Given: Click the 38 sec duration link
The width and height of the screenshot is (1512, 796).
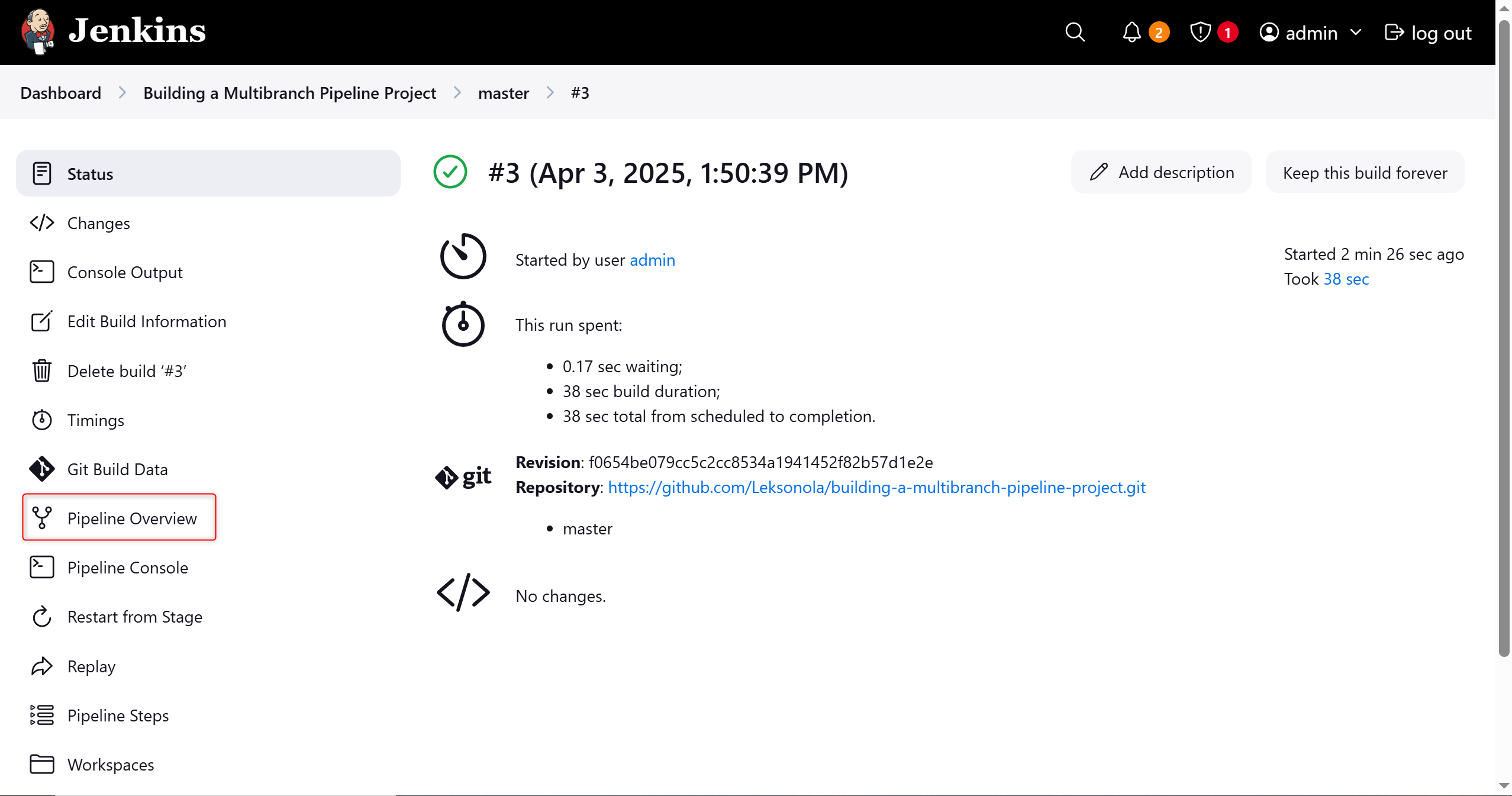Looking at the screenshot, I should [1346, 278].
